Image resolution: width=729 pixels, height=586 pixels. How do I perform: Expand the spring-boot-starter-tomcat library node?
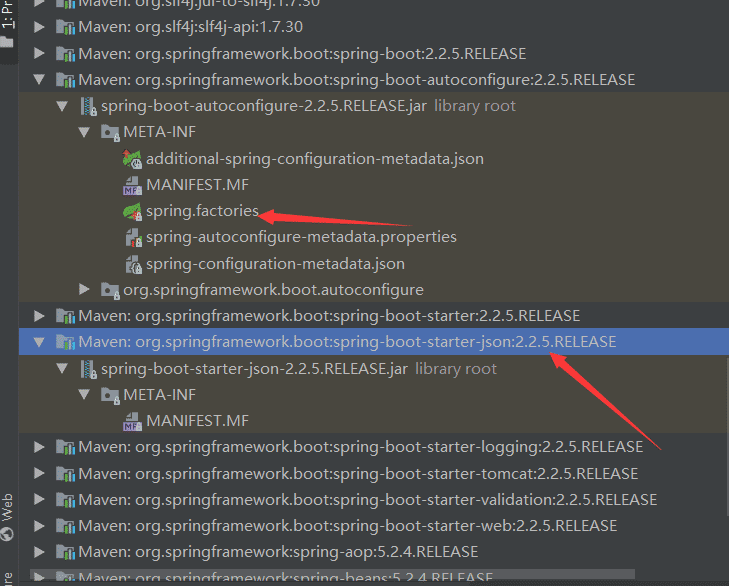coord(40,473)
